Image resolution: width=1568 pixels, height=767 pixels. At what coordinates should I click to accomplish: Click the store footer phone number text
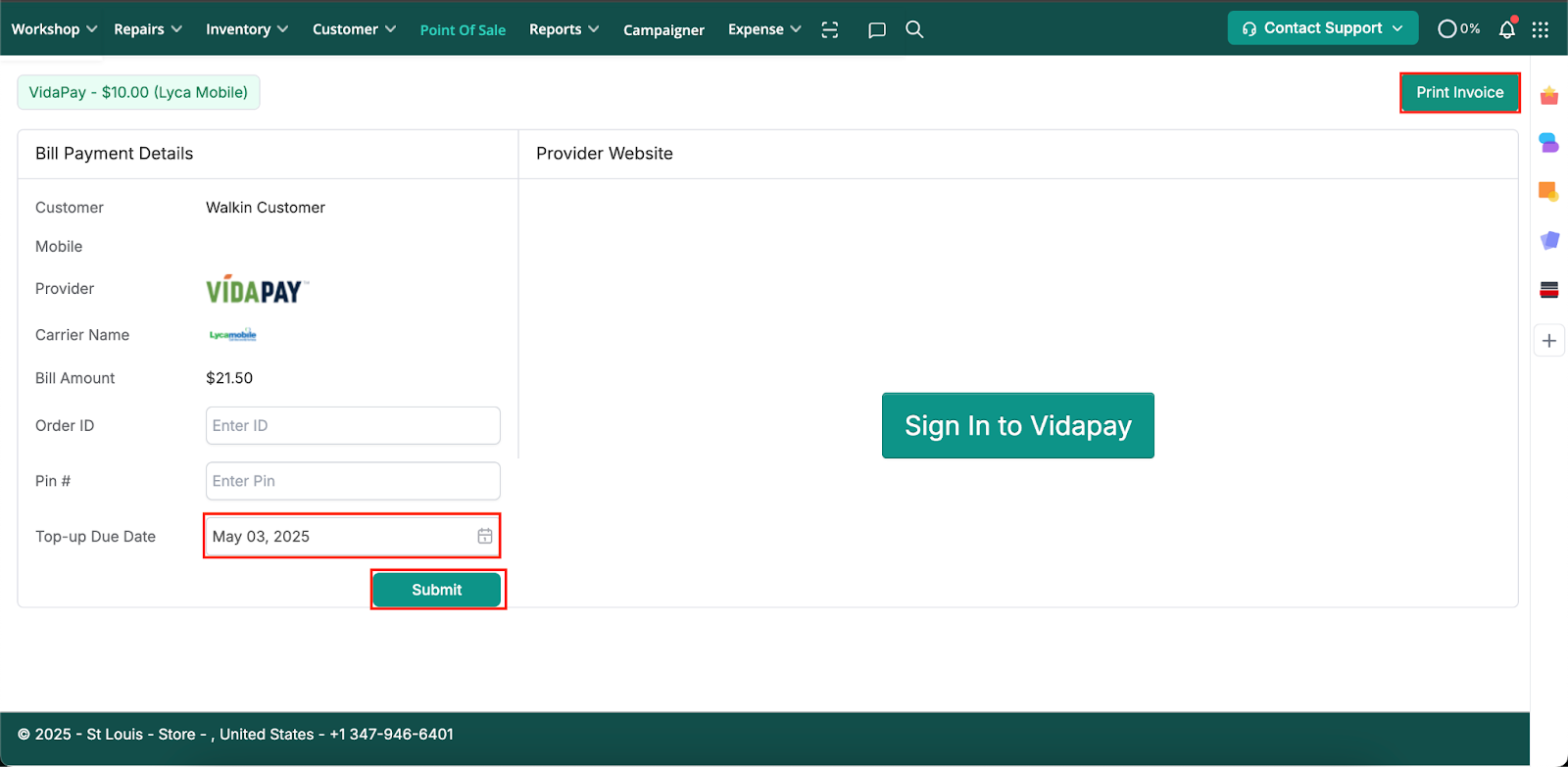point(391,734)
